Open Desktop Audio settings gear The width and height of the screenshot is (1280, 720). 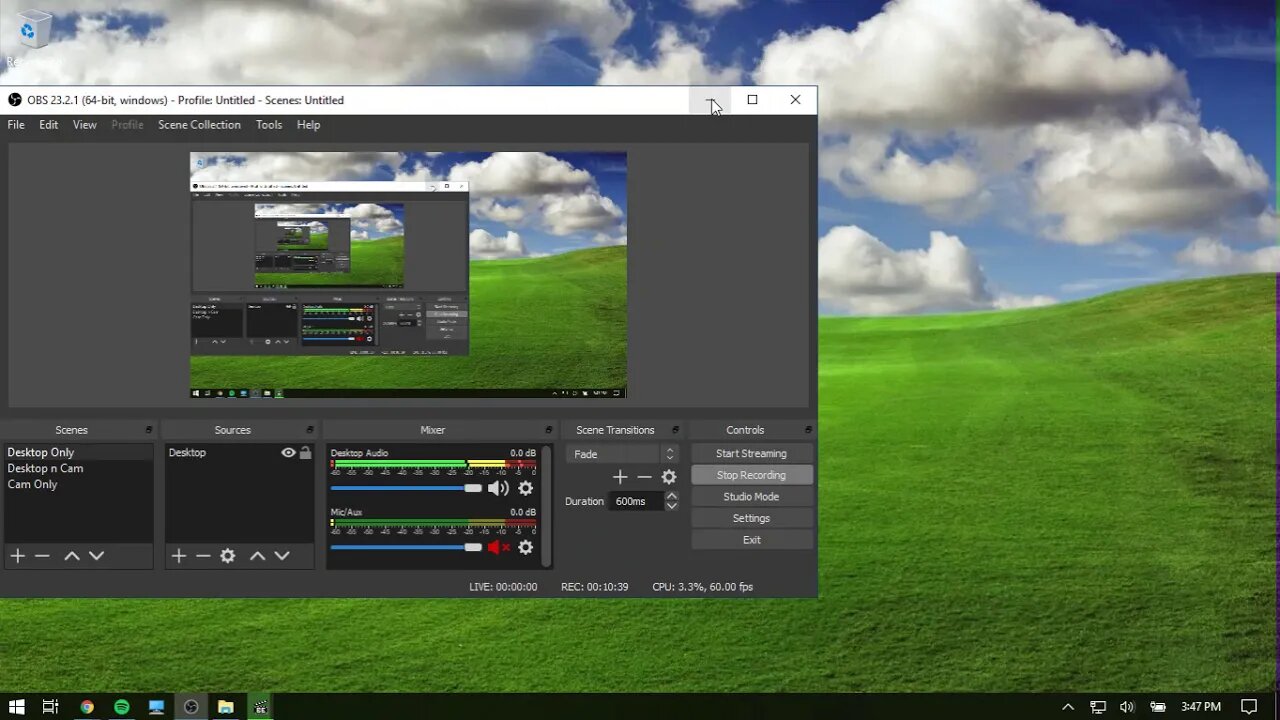click(x=525, y=488)
